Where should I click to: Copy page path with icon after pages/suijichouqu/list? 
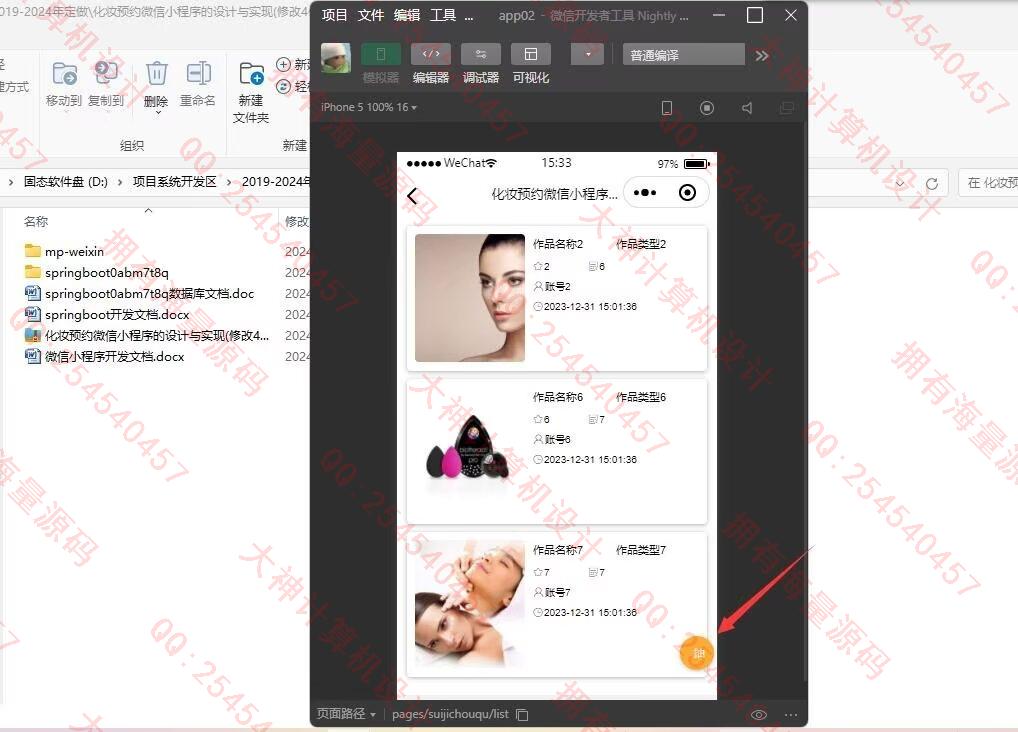[522, 714]
